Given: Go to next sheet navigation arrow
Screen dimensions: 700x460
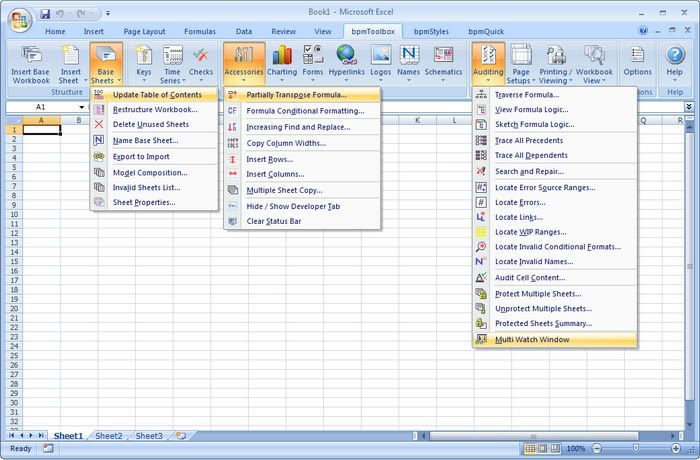Looking at the screenshot, I should click(31, 435).
